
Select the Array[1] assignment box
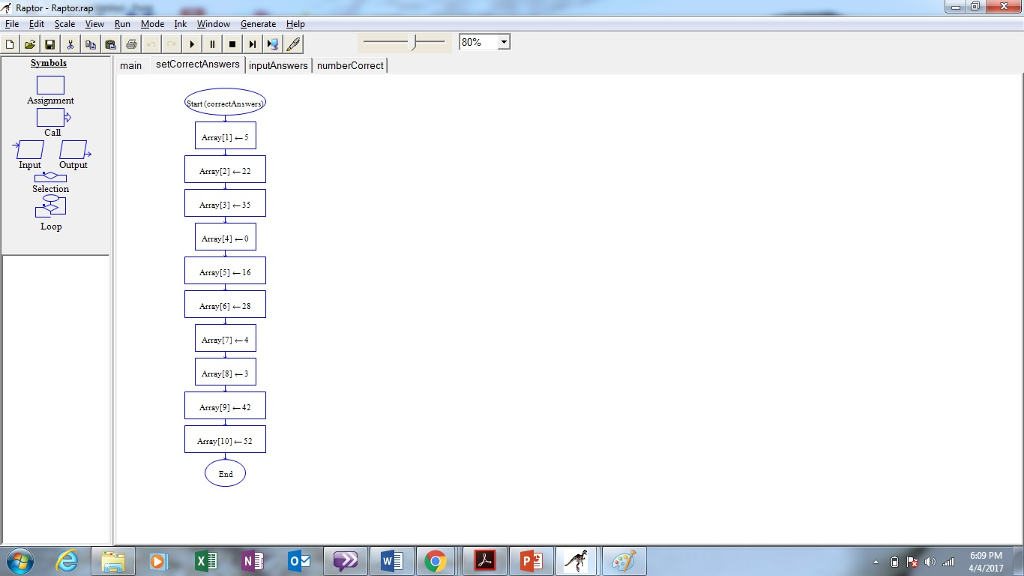click(224, 135)
